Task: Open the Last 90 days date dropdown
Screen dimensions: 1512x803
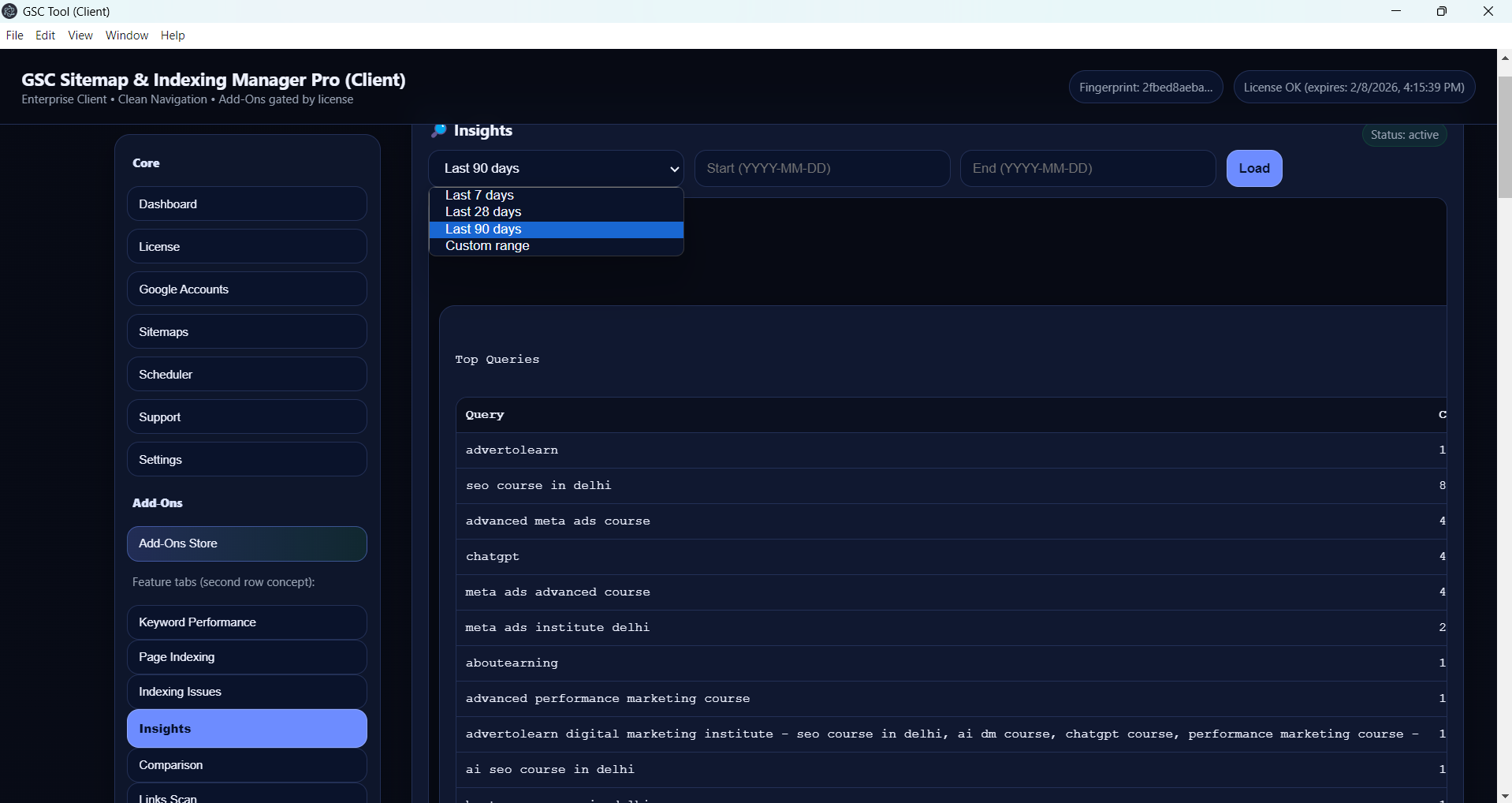Action: [556, 168]
